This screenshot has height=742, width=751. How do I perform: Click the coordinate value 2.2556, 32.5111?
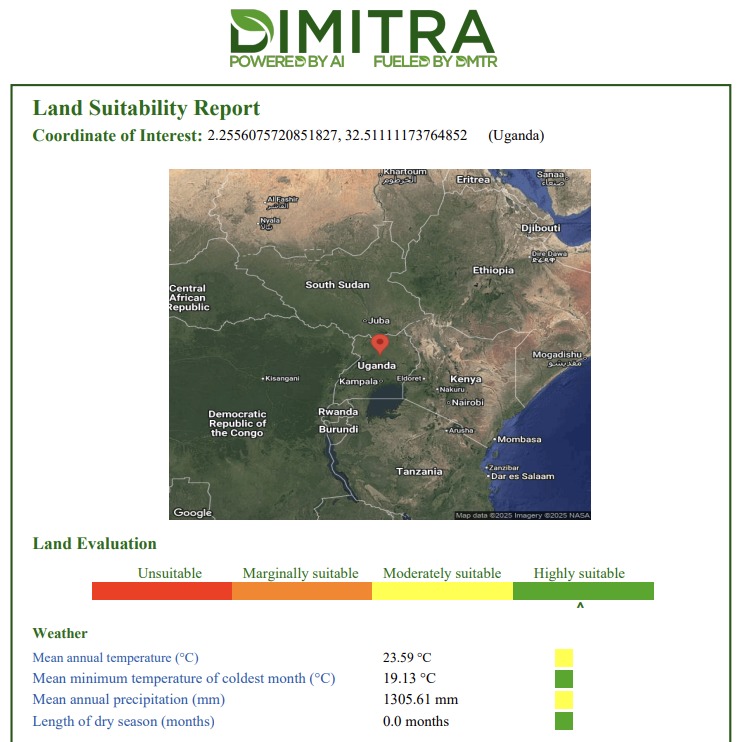pos(337,136)
